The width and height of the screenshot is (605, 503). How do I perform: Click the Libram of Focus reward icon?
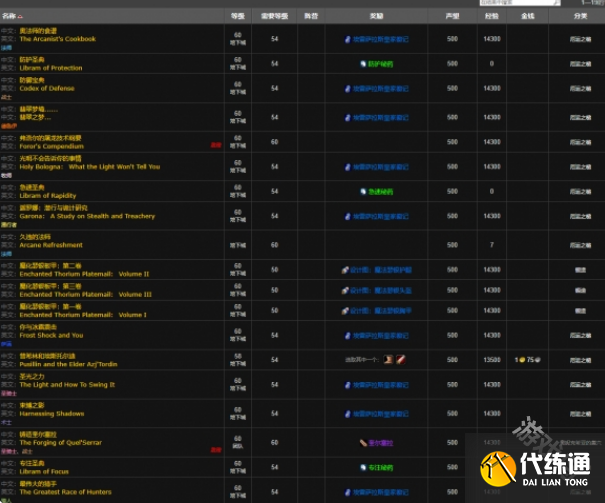(x=363, y=466)
